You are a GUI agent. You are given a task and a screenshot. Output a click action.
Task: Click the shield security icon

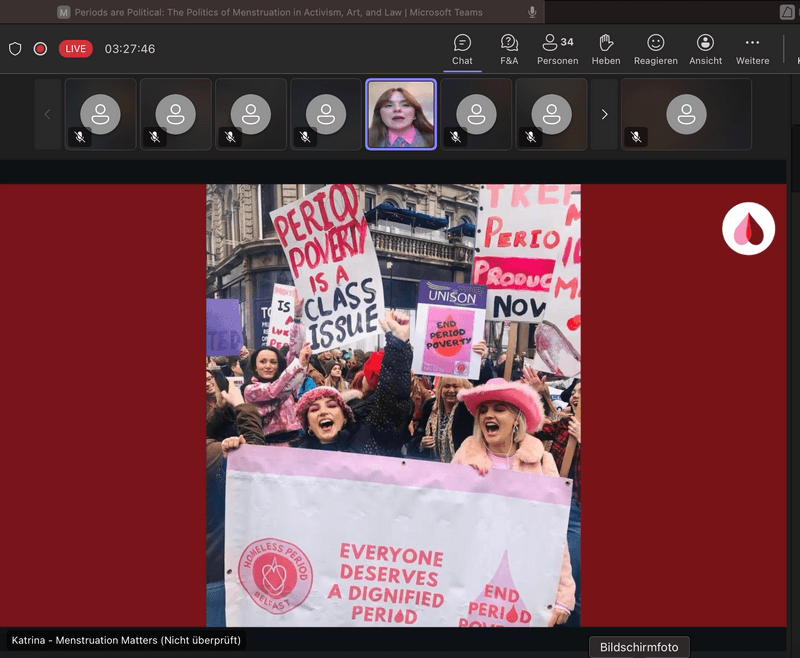[15, 49]
